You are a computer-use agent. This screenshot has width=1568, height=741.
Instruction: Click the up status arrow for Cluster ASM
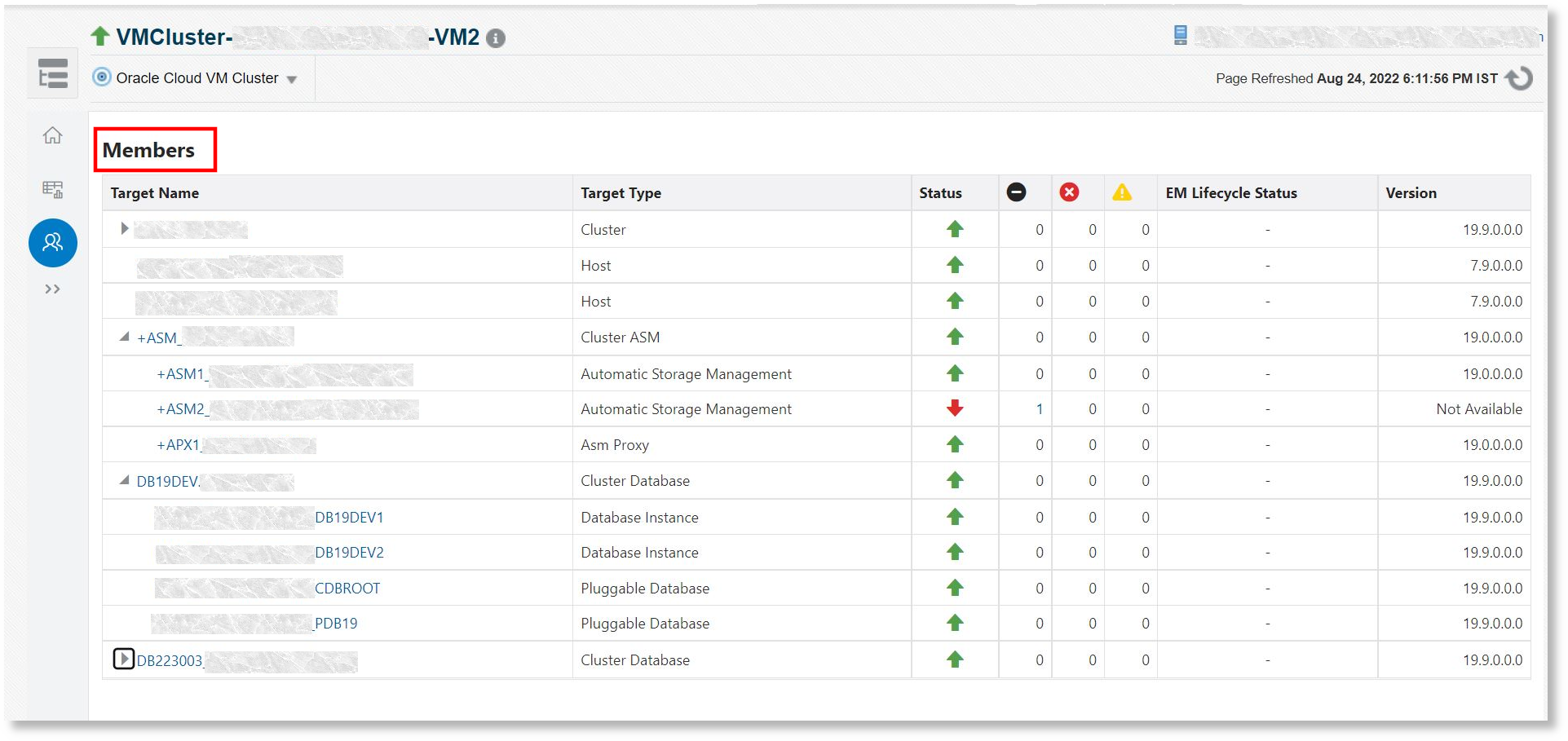(955, 337)
